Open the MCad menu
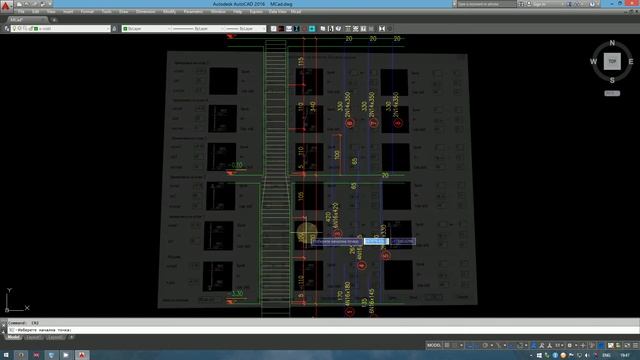The height and width of the screenshot is (360, 640). point(296,12)
